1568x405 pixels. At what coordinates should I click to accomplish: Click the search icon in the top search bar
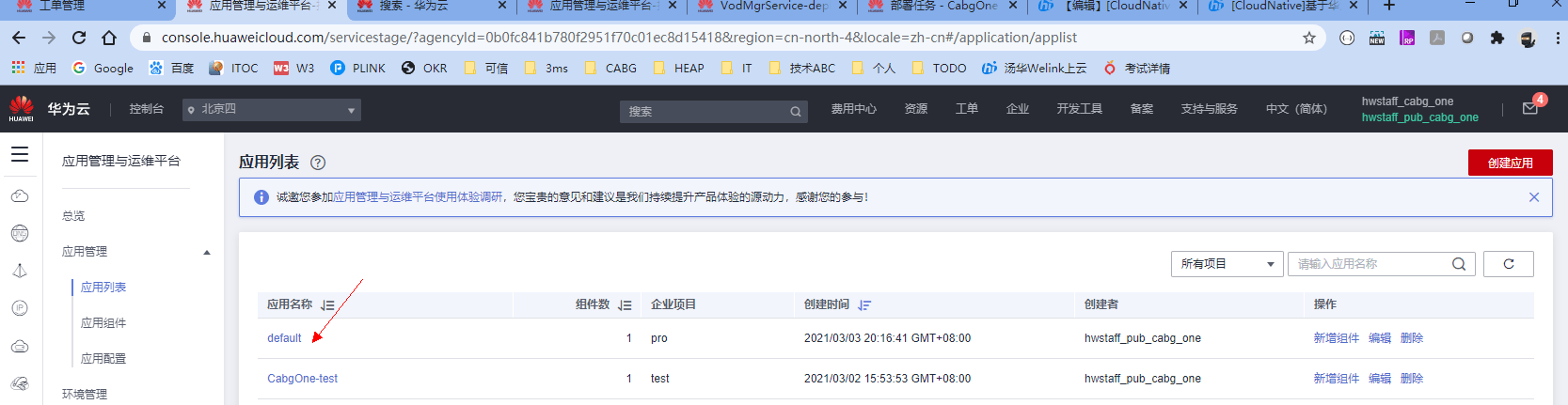click(796, 112)
